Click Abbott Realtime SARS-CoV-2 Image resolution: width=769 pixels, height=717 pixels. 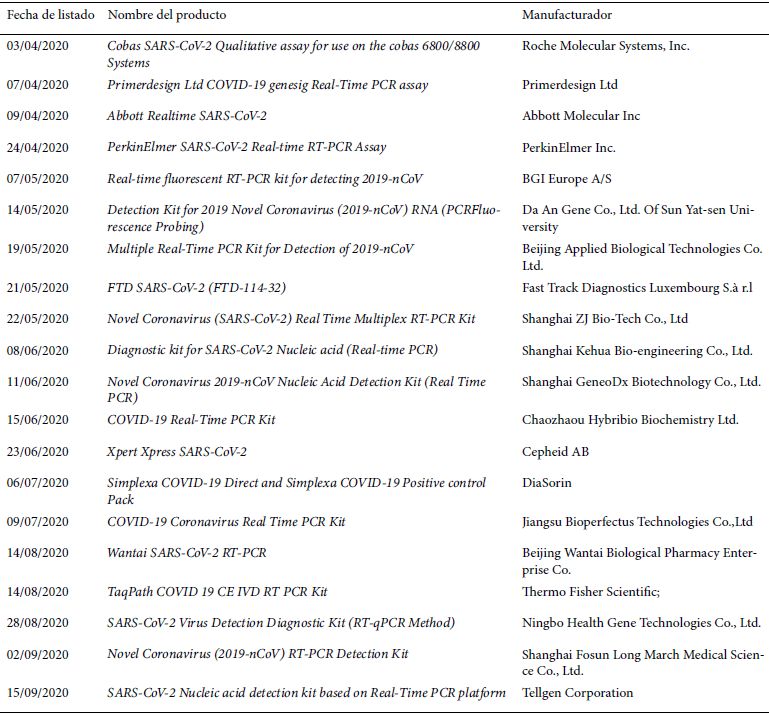pyautogui.click(x=187, y=116)
